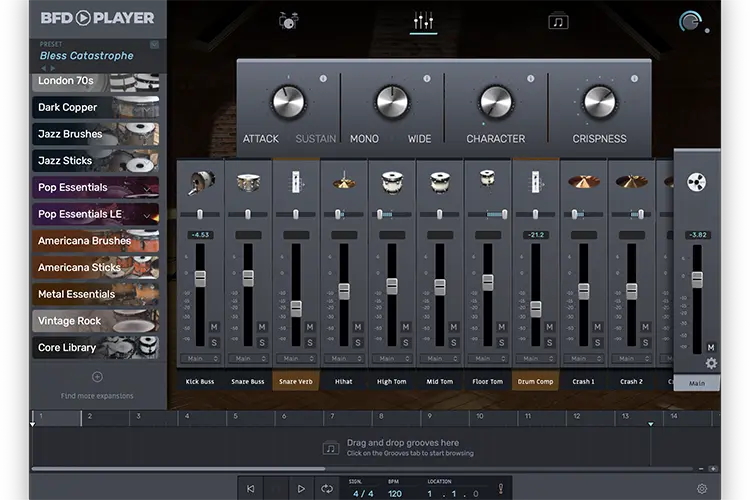Click the Floor Tom pan slider
750x500 pixels.
pyautogui.click(x=487, y=214)
